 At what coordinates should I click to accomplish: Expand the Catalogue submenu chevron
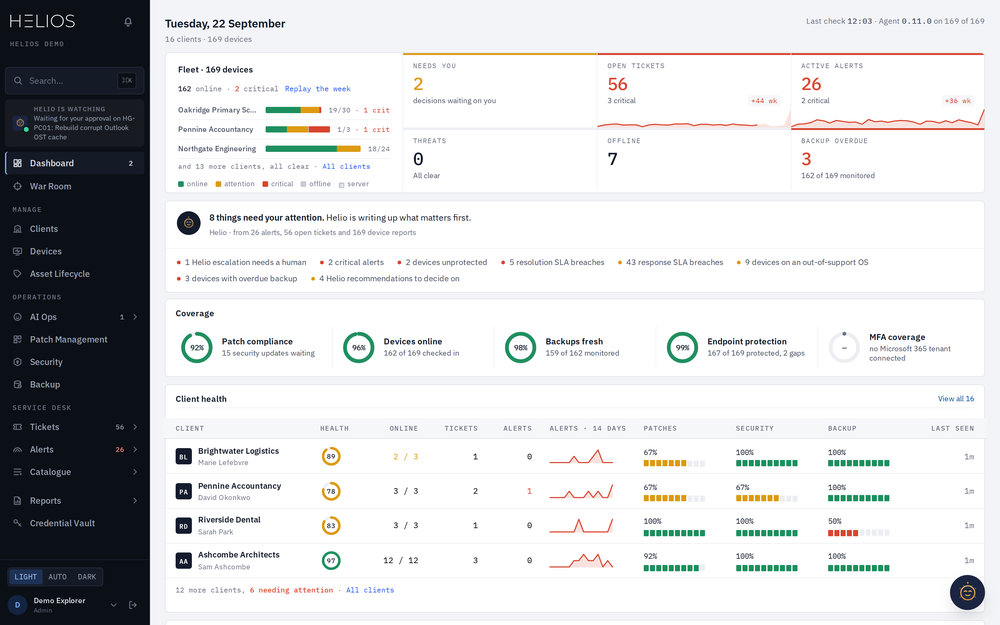[x=135, y=472]
